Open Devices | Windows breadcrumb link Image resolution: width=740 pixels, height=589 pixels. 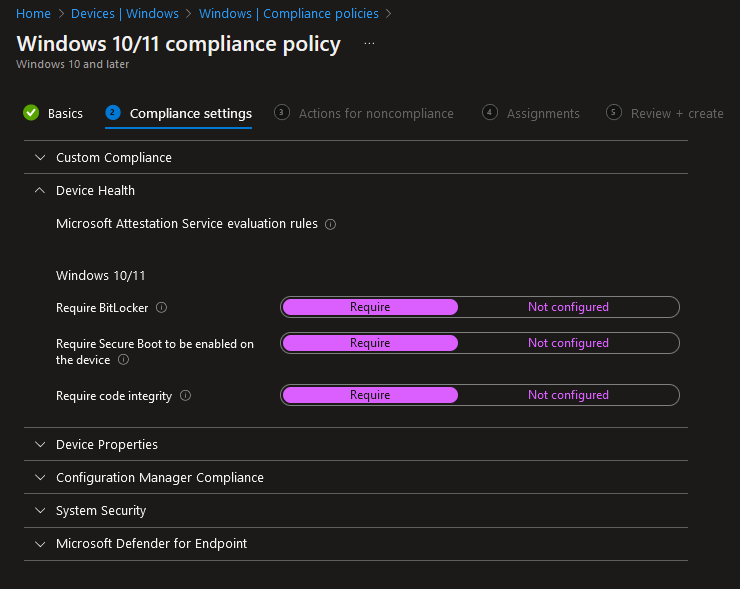pos(125,14)
